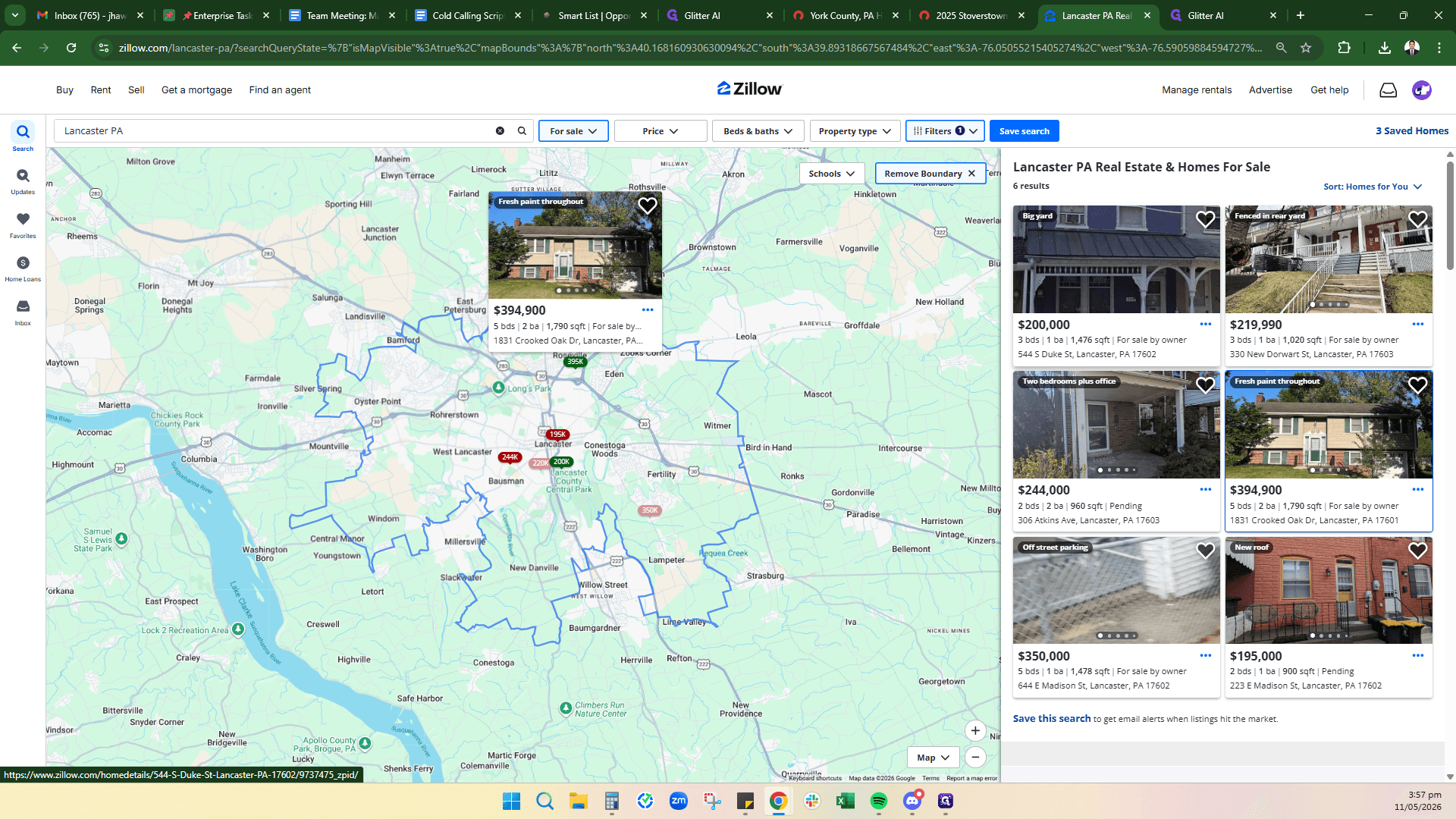Save the 330 New Dorwart St home
The image size is (1456, 819).
pos(1418,220)
